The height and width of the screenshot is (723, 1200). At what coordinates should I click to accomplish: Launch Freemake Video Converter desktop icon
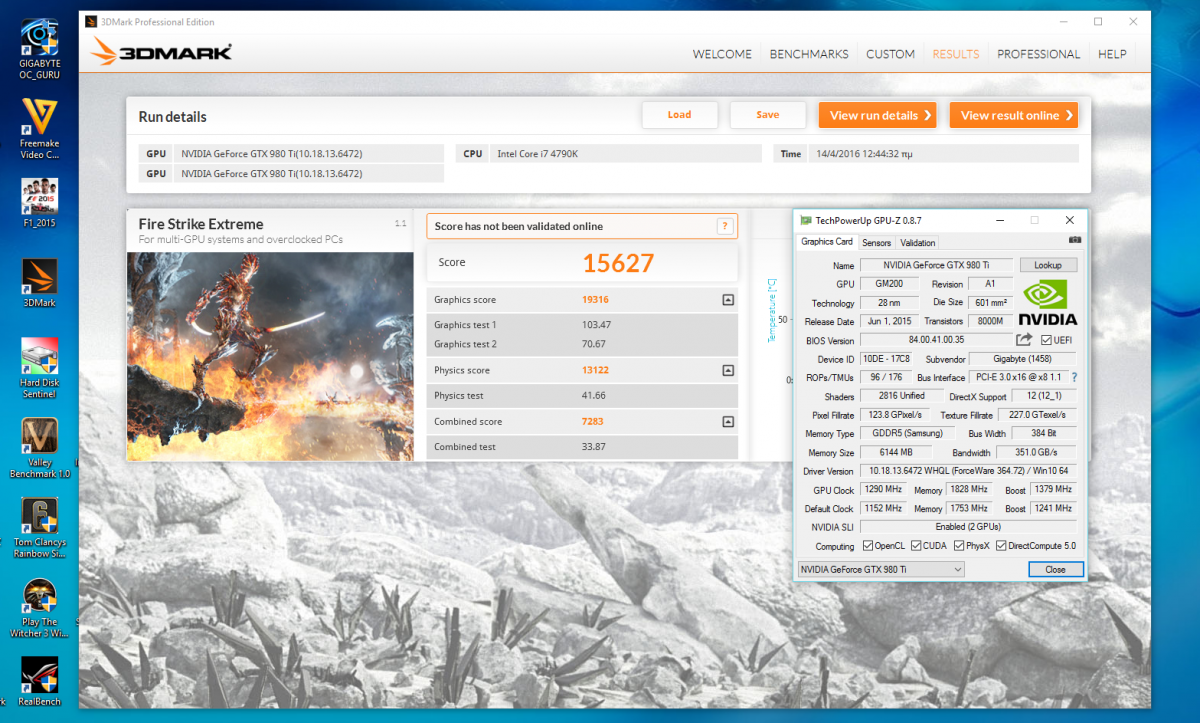pyautogui.click(x=39, y=129)
